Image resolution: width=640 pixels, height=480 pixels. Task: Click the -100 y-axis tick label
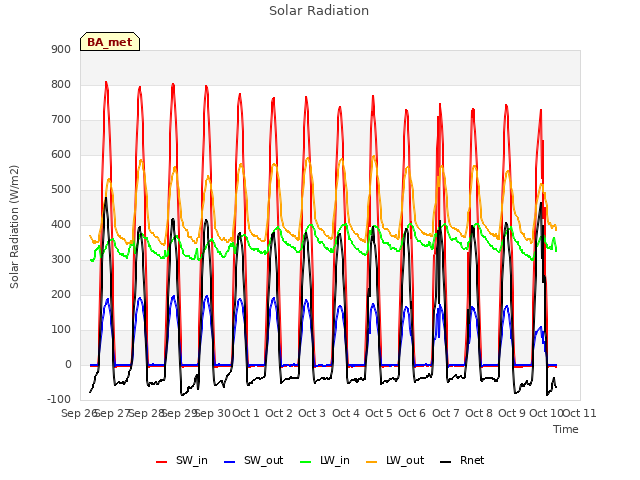tap(59, 400)
